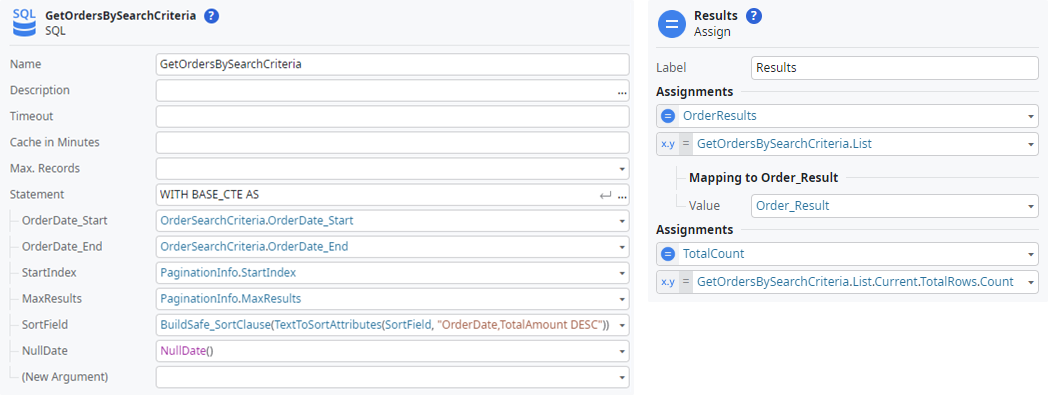Open the (New Argument) dropdown
The width and height of the screenshot is (1048, 395).
click(x=622, y=377)
